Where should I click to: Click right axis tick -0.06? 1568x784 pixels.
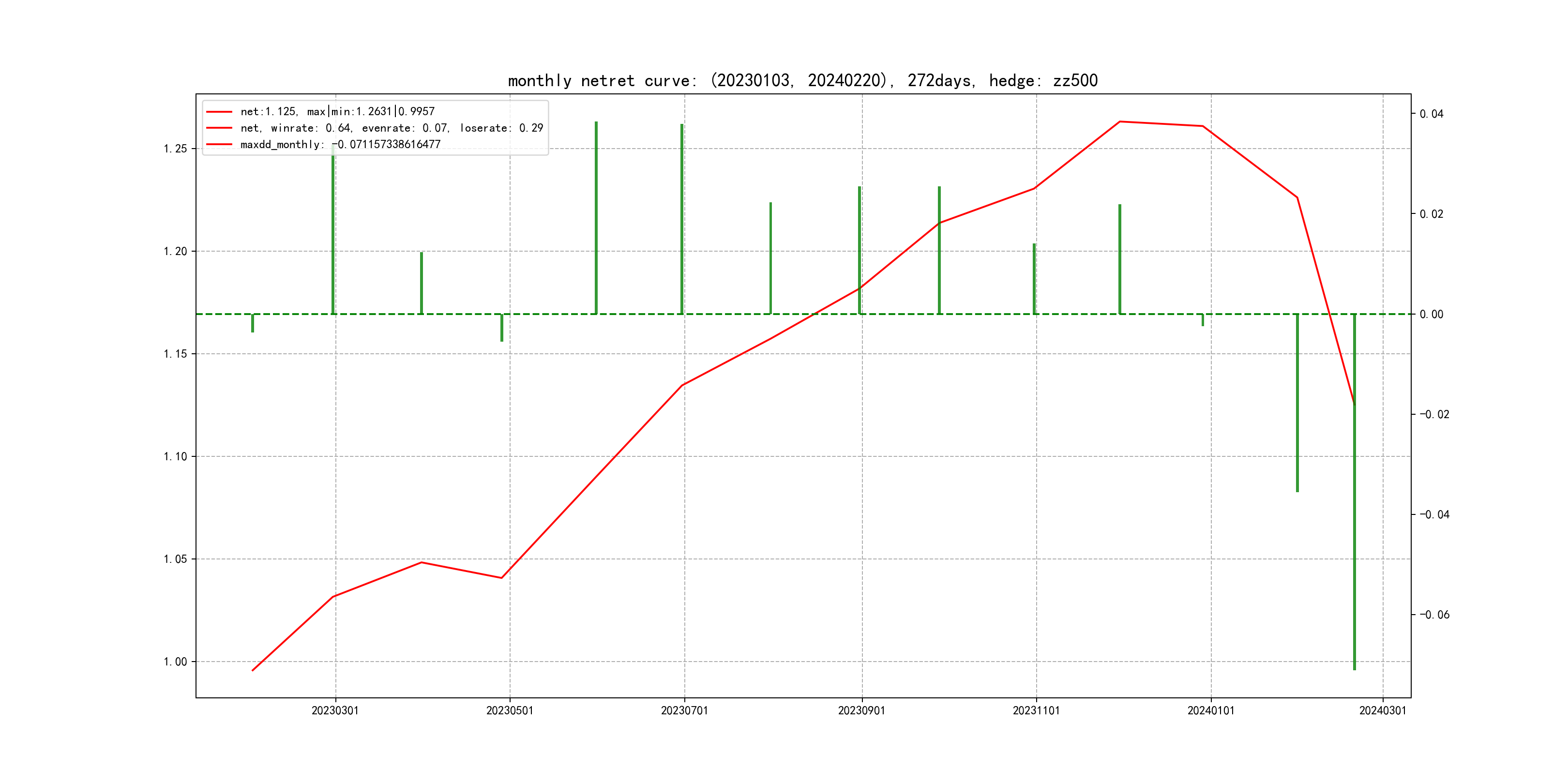[1434, 615]
